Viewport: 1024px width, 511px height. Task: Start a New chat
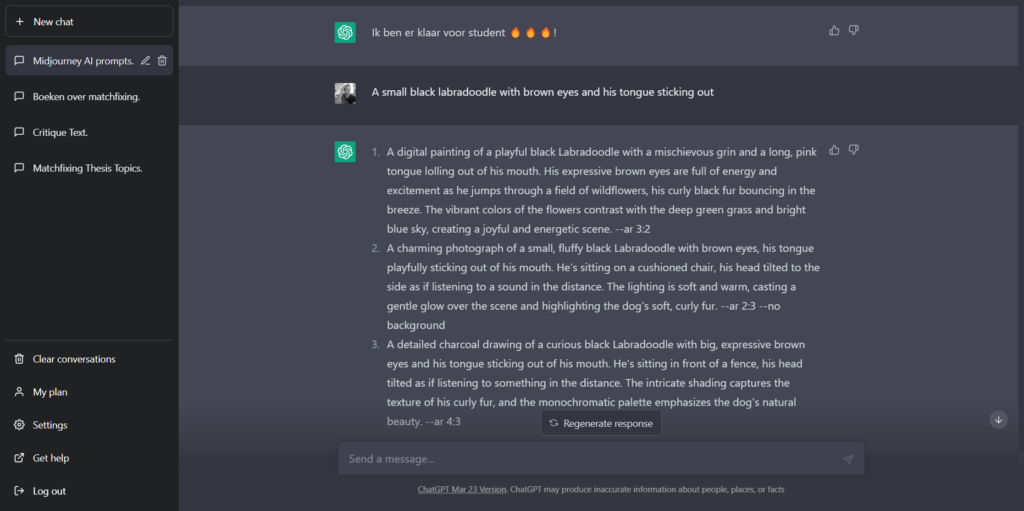point(89,22)
